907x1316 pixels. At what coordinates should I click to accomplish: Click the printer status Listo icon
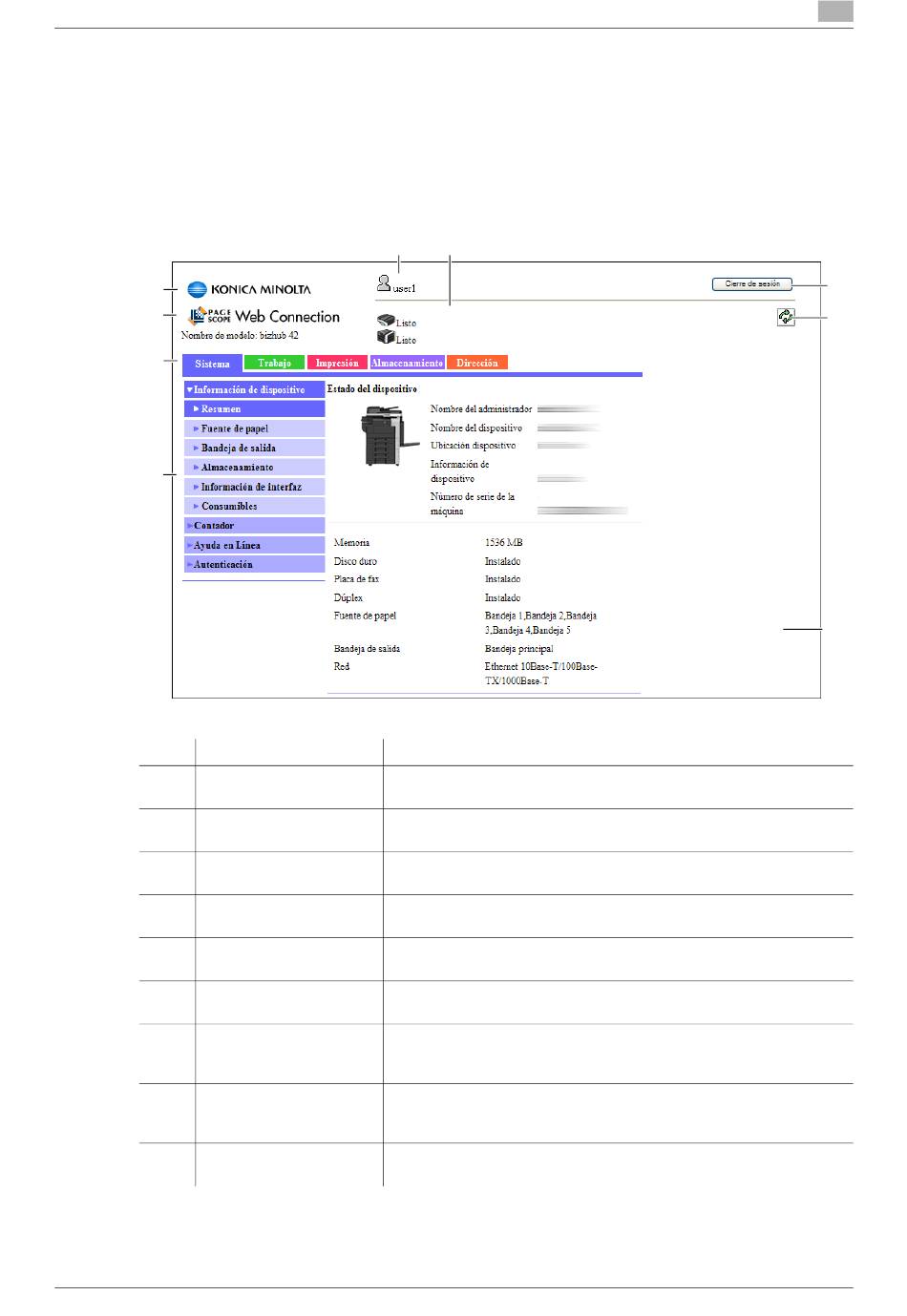(x=386, y=321)
